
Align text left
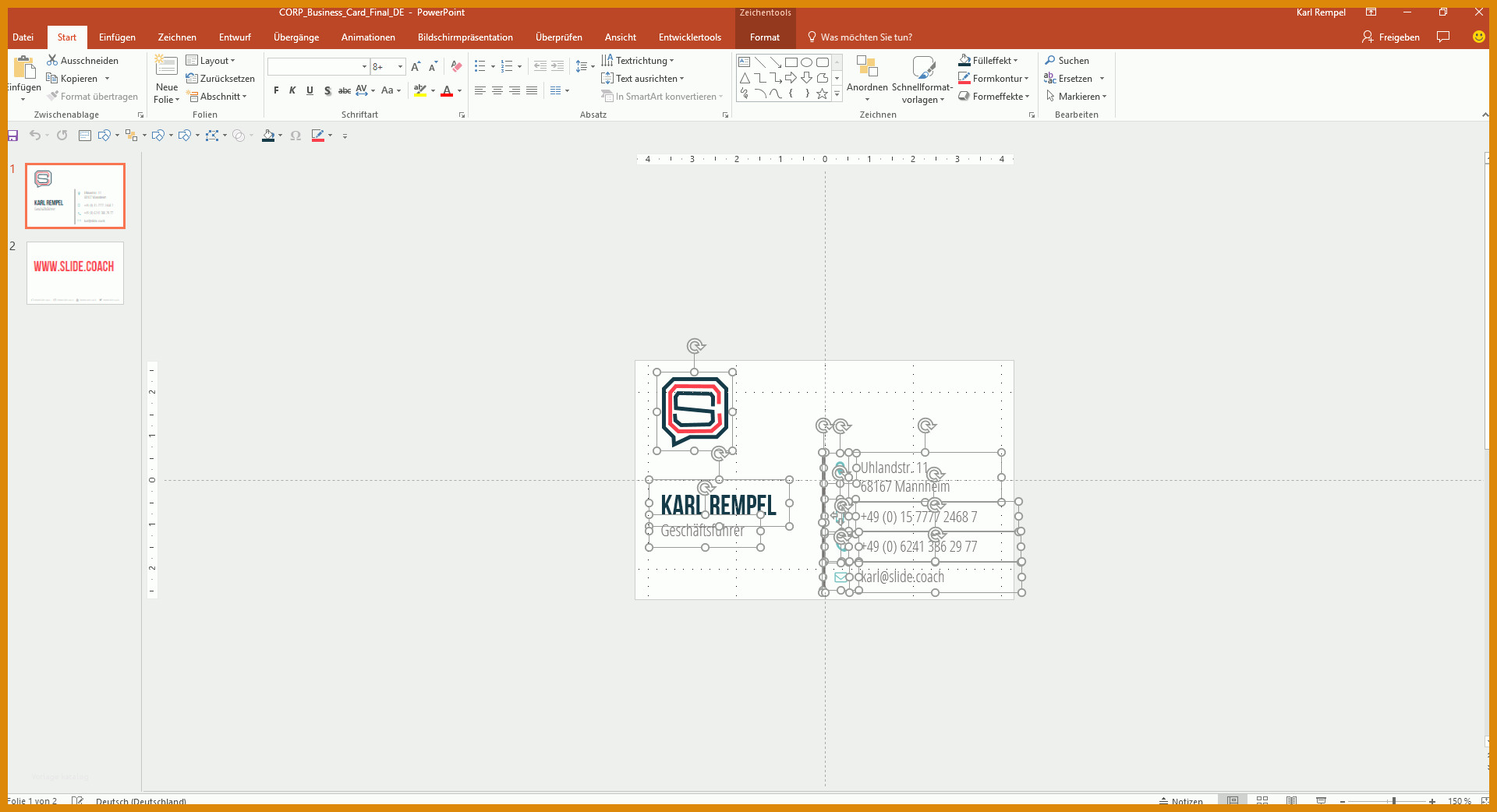(480, 91)
